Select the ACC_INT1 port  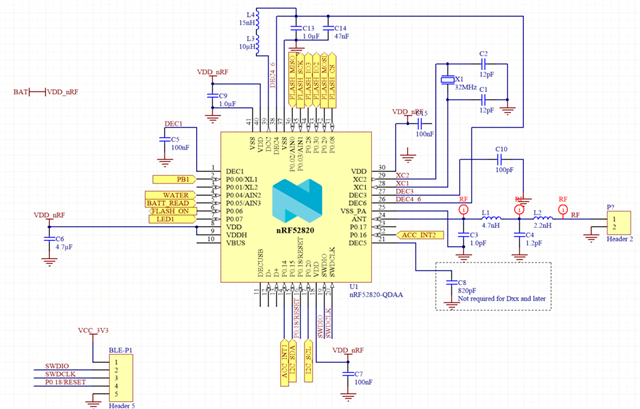(284, 362)
